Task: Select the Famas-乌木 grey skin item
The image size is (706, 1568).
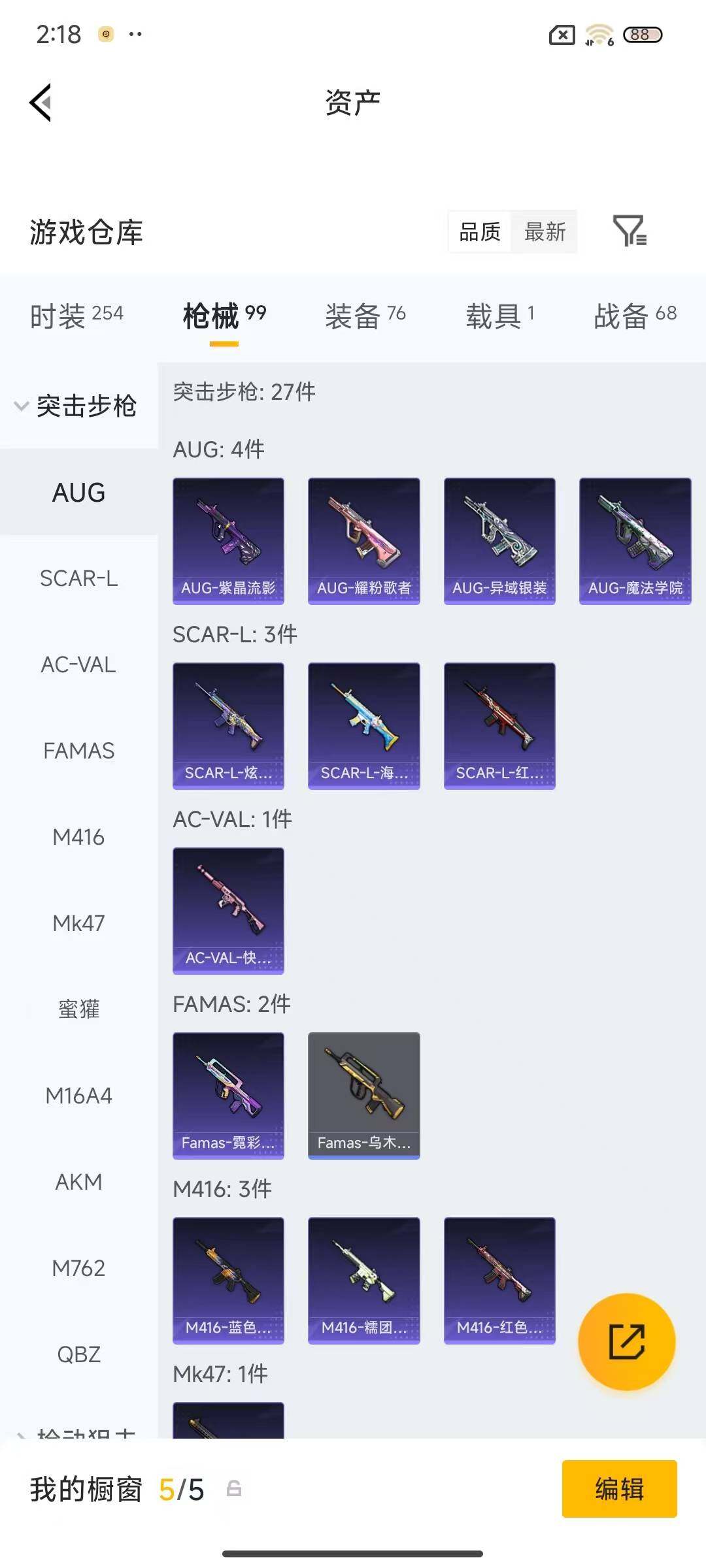Action: coord(364,1096)
